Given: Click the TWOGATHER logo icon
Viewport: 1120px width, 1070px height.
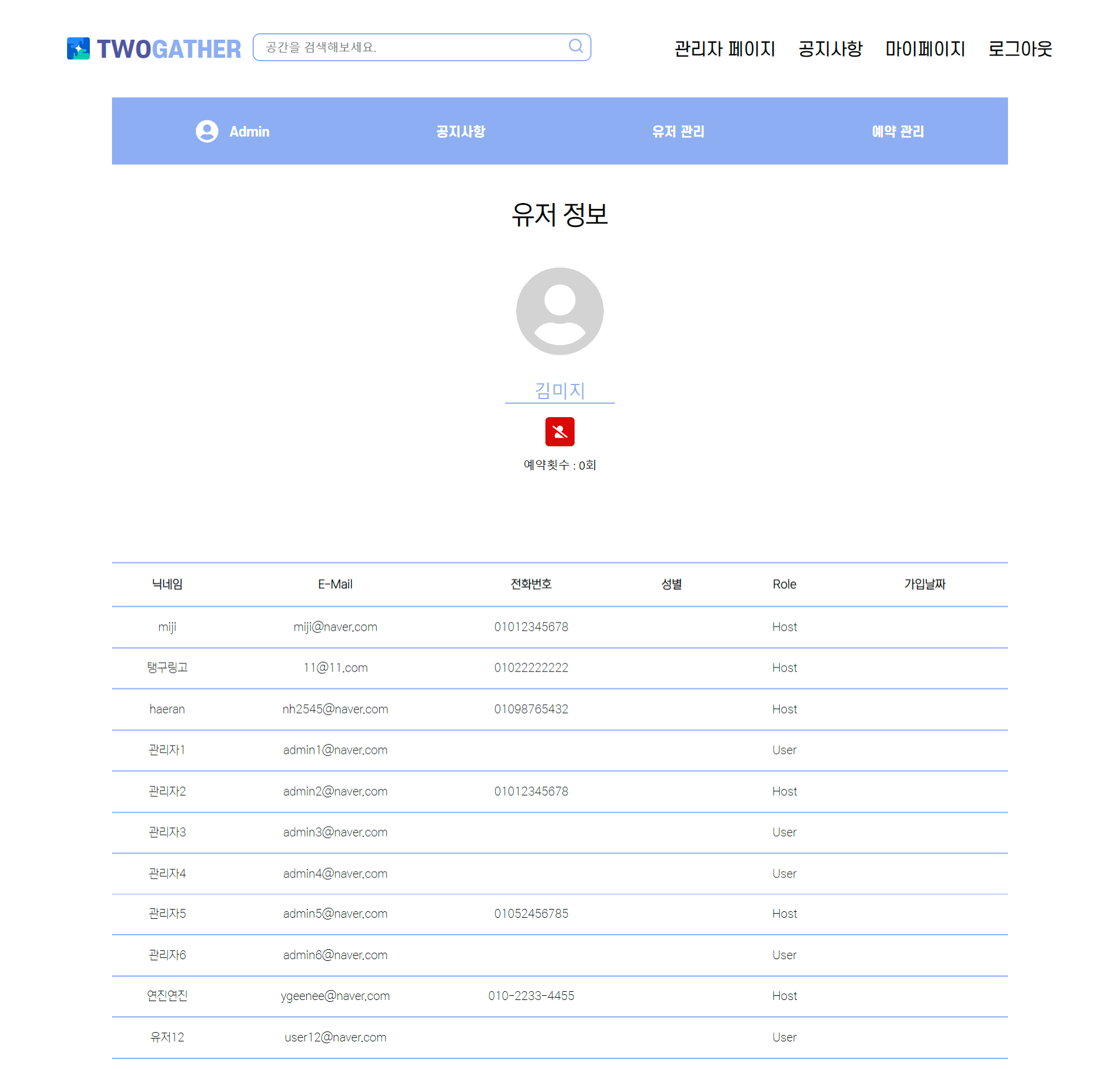Looking at the screenshot, I should pos(78,48).
